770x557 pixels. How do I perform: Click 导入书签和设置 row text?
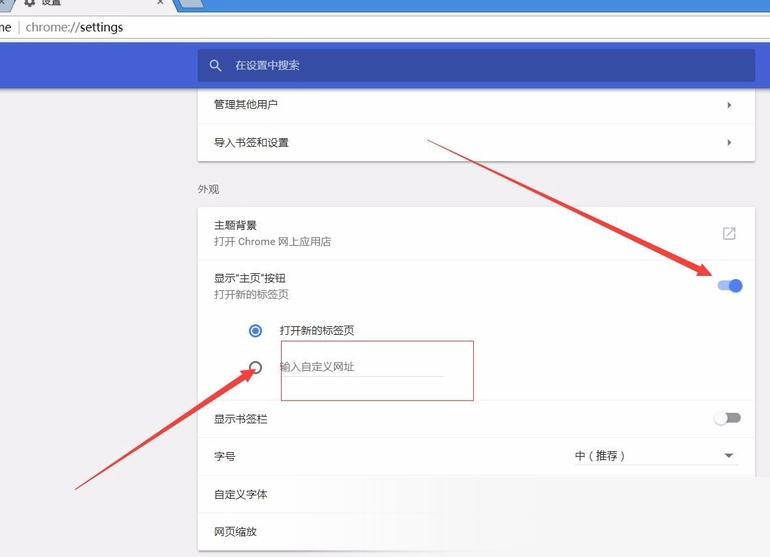(x=251, y=142)
